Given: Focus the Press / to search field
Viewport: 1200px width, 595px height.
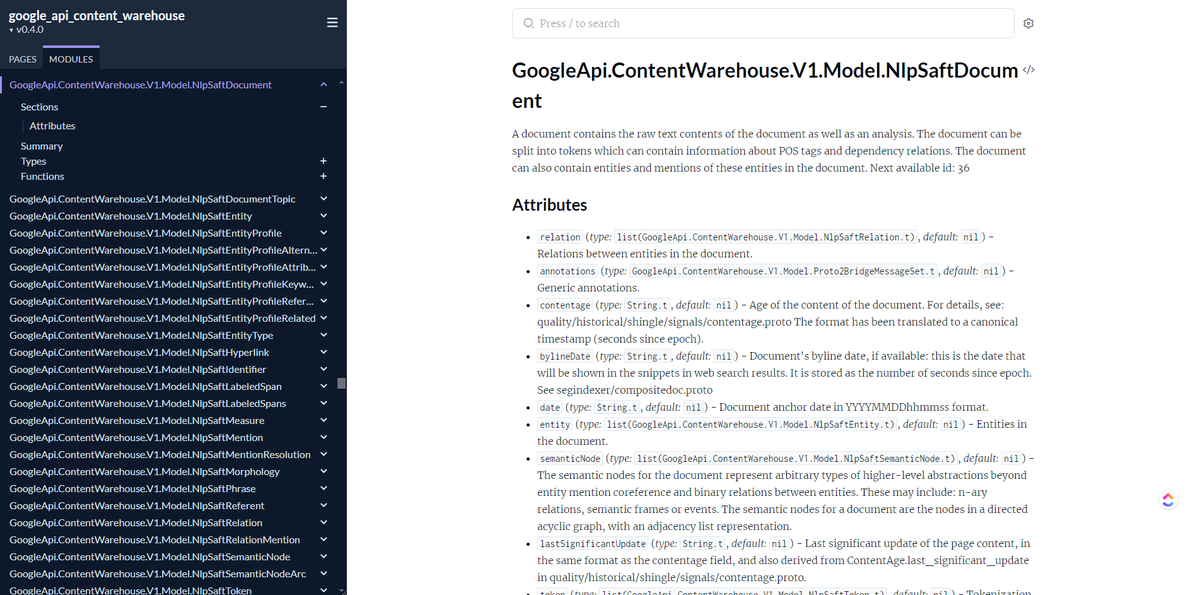Looking at the screenshot, I should pyautogui.click(x=763, y=23).
